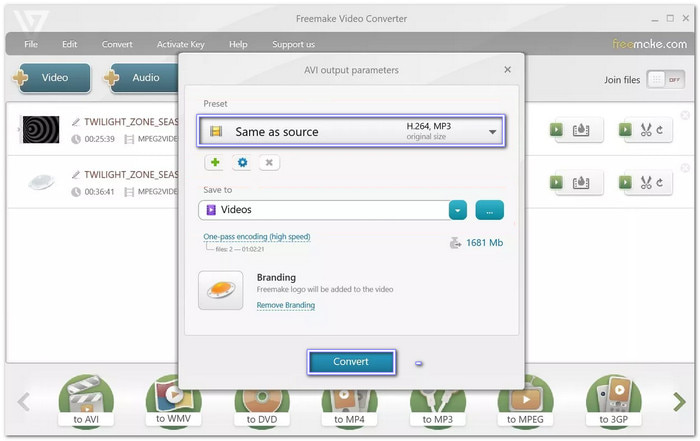Image resolution: width=700 pixels, height=441 pixels.
Task: Maximize the Freemake Video Converter window
Action: pyautogui.click(x=670, y=18)
